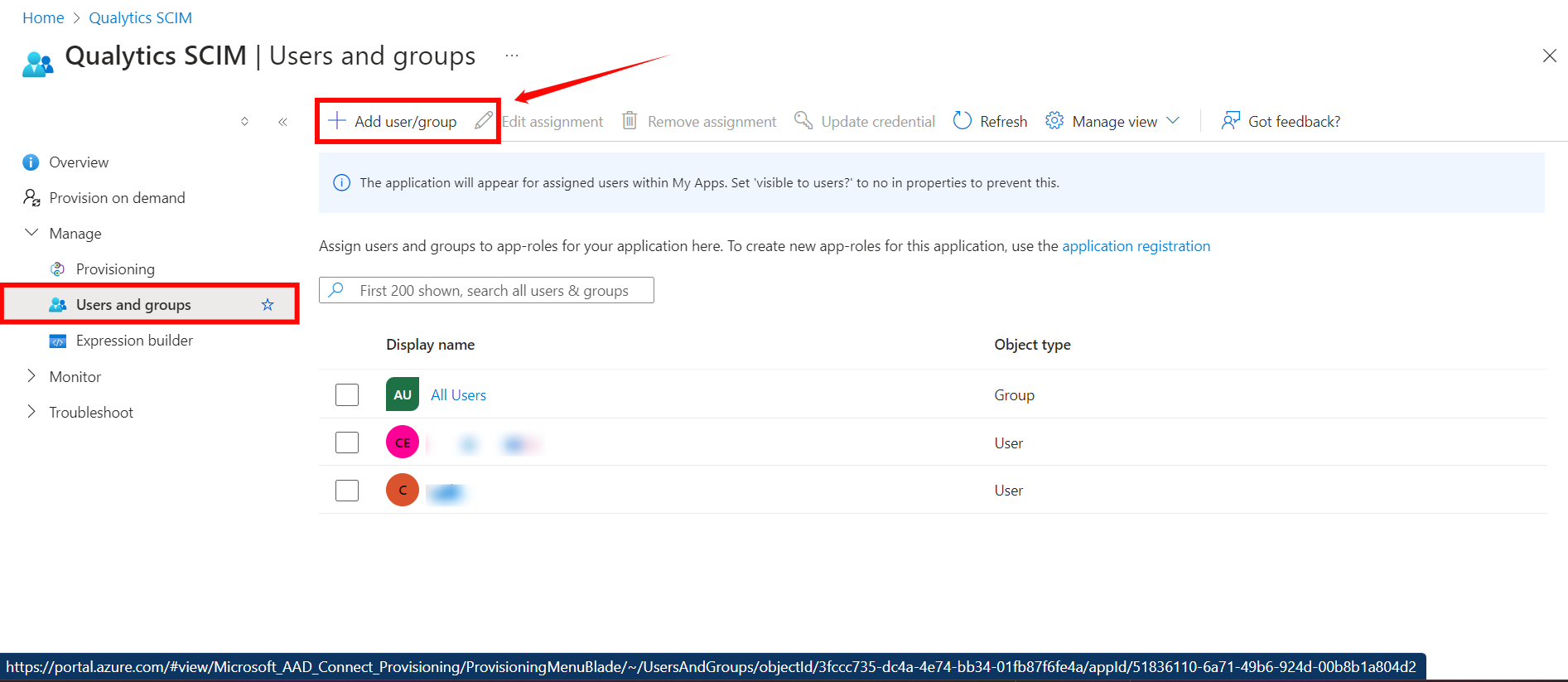
Task: Click the up/down sort arrows above sidebar
Action: [x=244, y=122]
